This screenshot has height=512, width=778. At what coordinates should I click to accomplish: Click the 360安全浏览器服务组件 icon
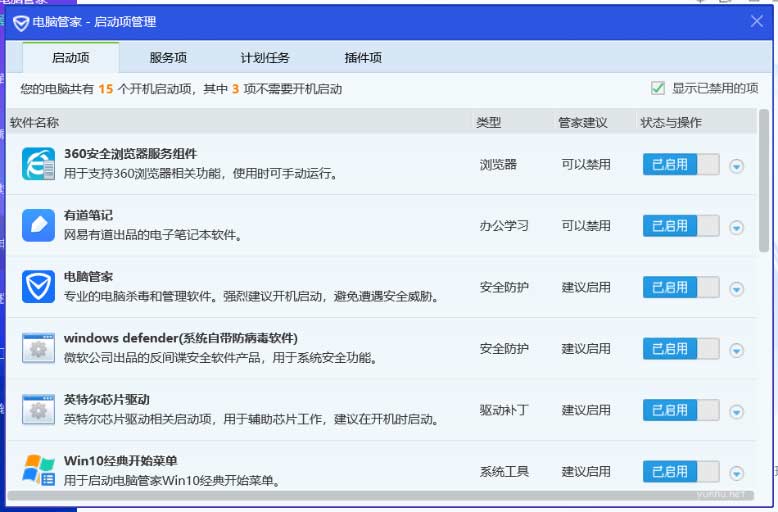pos(38,164)
